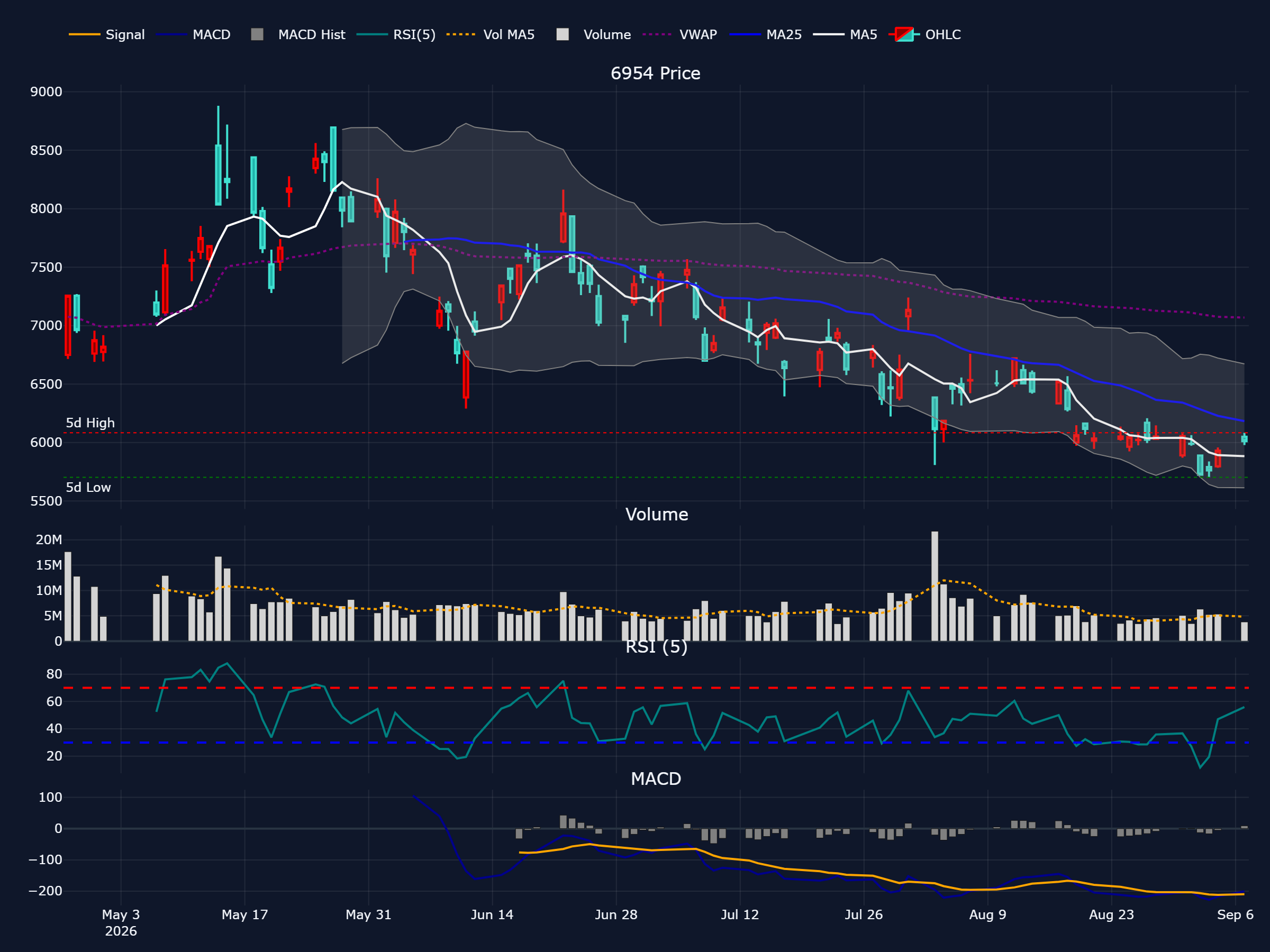Viewport: 1270px width, 952px height.
Task: Hide the RSI(5) trace via legend
Action: click(396, 34)
